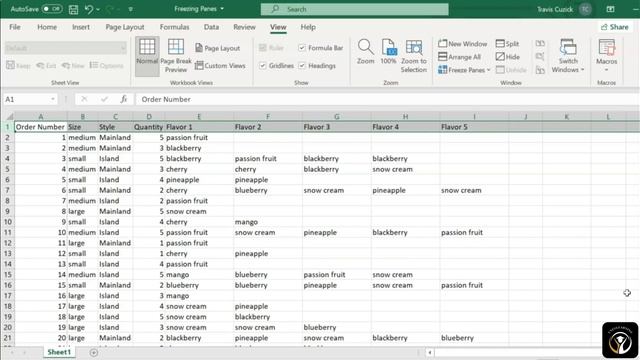Split the worksheet window
640x360 pixels.
pyautogui.click(x=507, y=43)
